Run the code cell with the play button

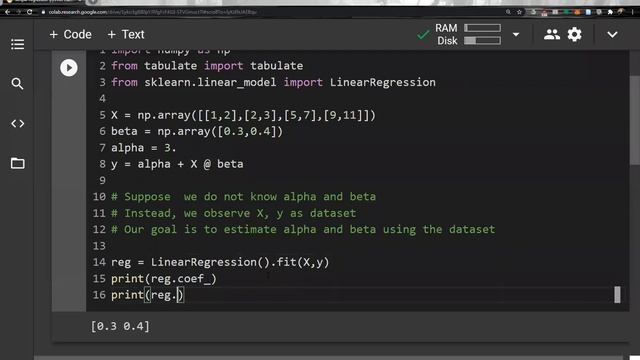click(x=69, y=68)
